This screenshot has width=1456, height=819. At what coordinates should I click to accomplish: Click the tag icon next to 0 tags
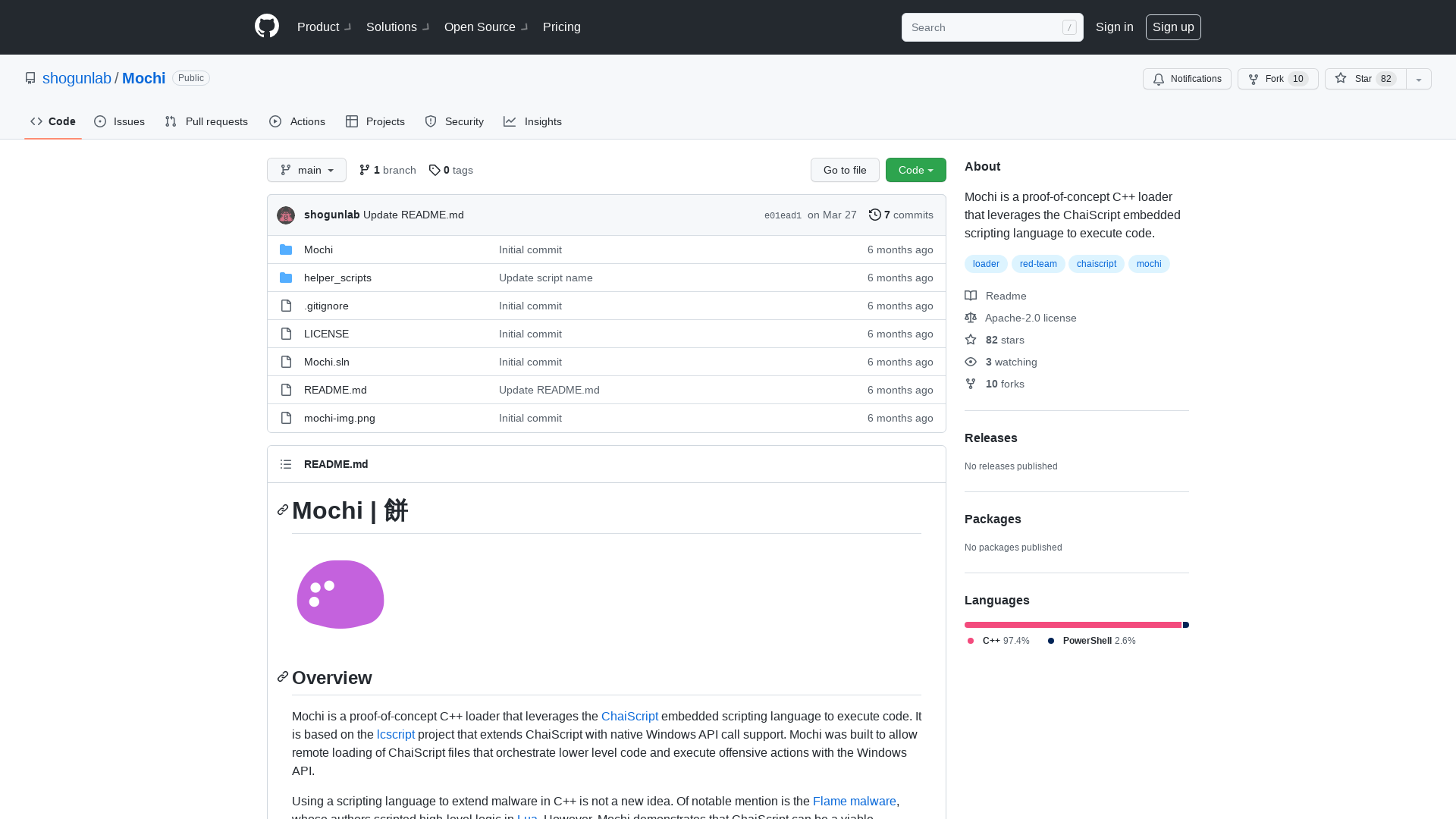pos(435,170)
